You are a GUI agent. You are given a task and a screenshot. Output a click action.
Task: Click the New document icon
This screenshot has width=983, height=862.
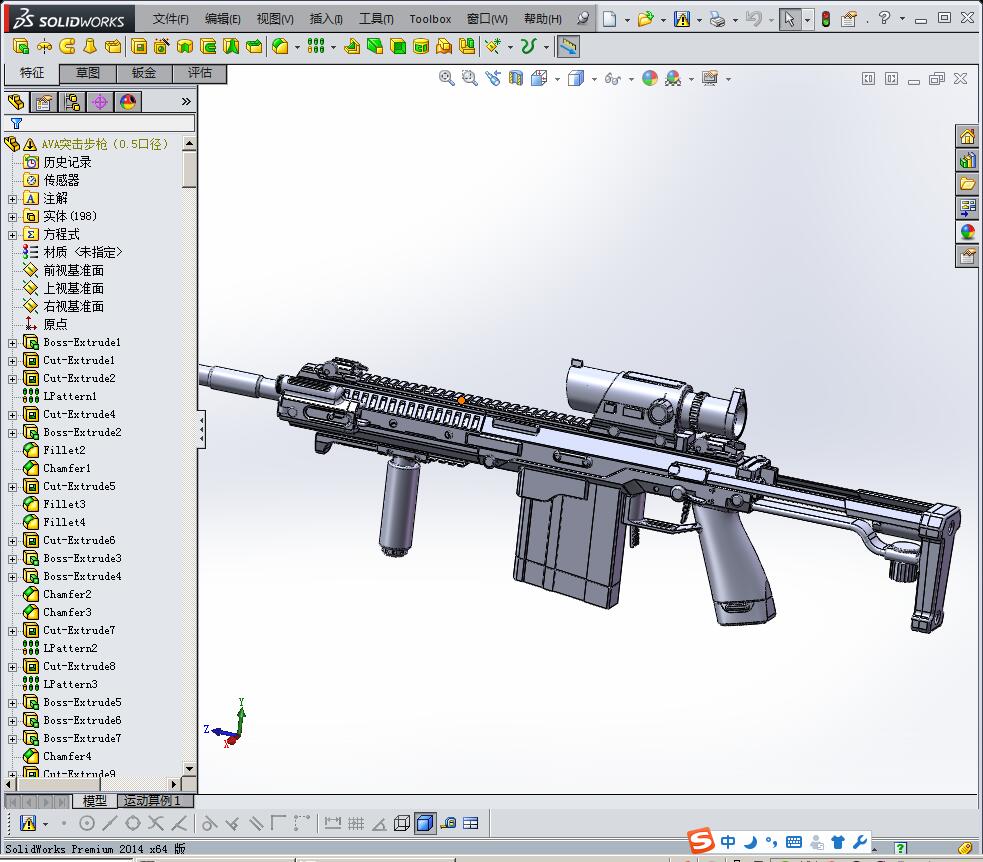(609, 19)
